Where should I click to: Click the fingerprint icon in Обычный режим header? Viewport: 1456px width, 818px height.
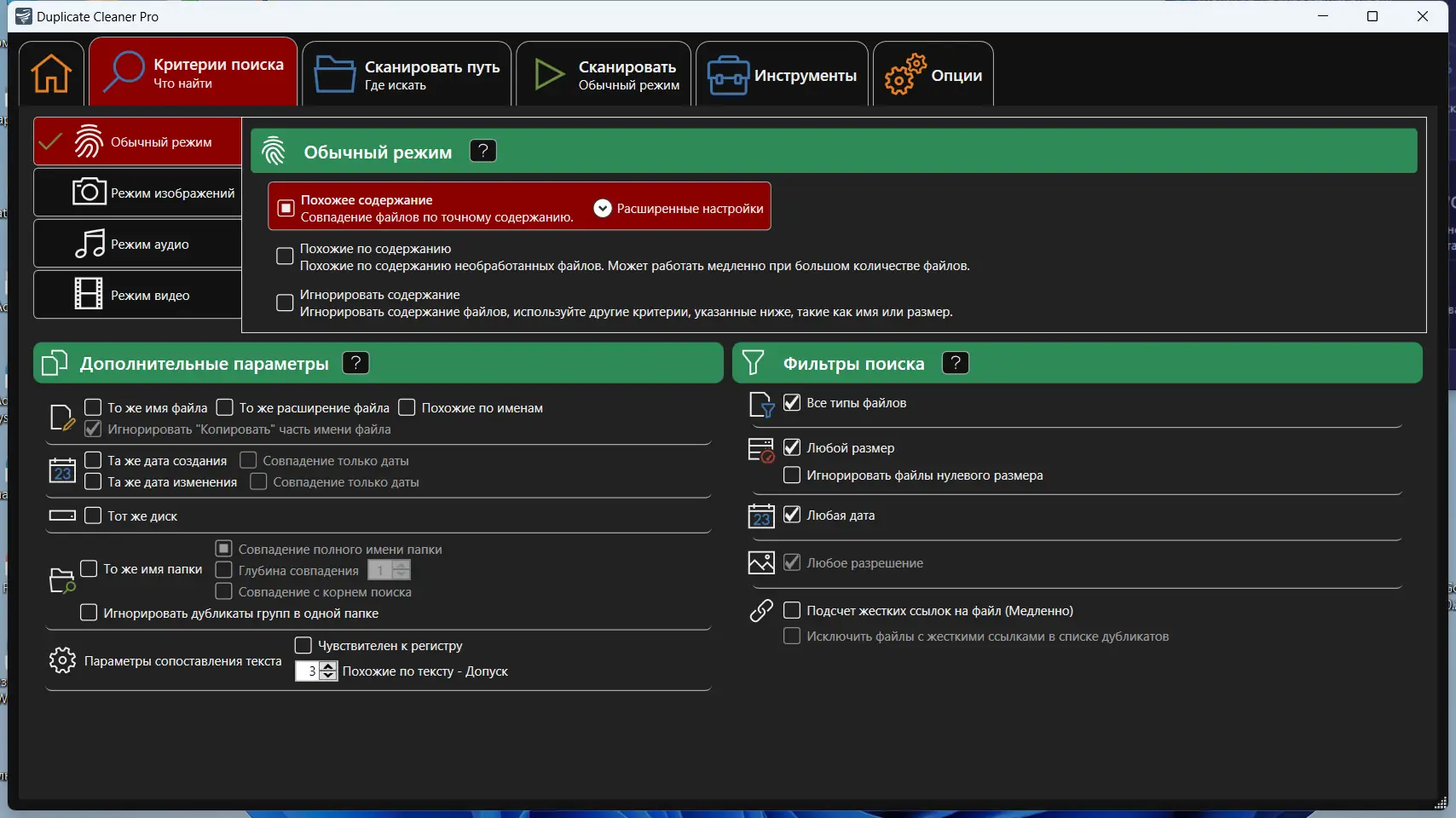pos(274,152)
